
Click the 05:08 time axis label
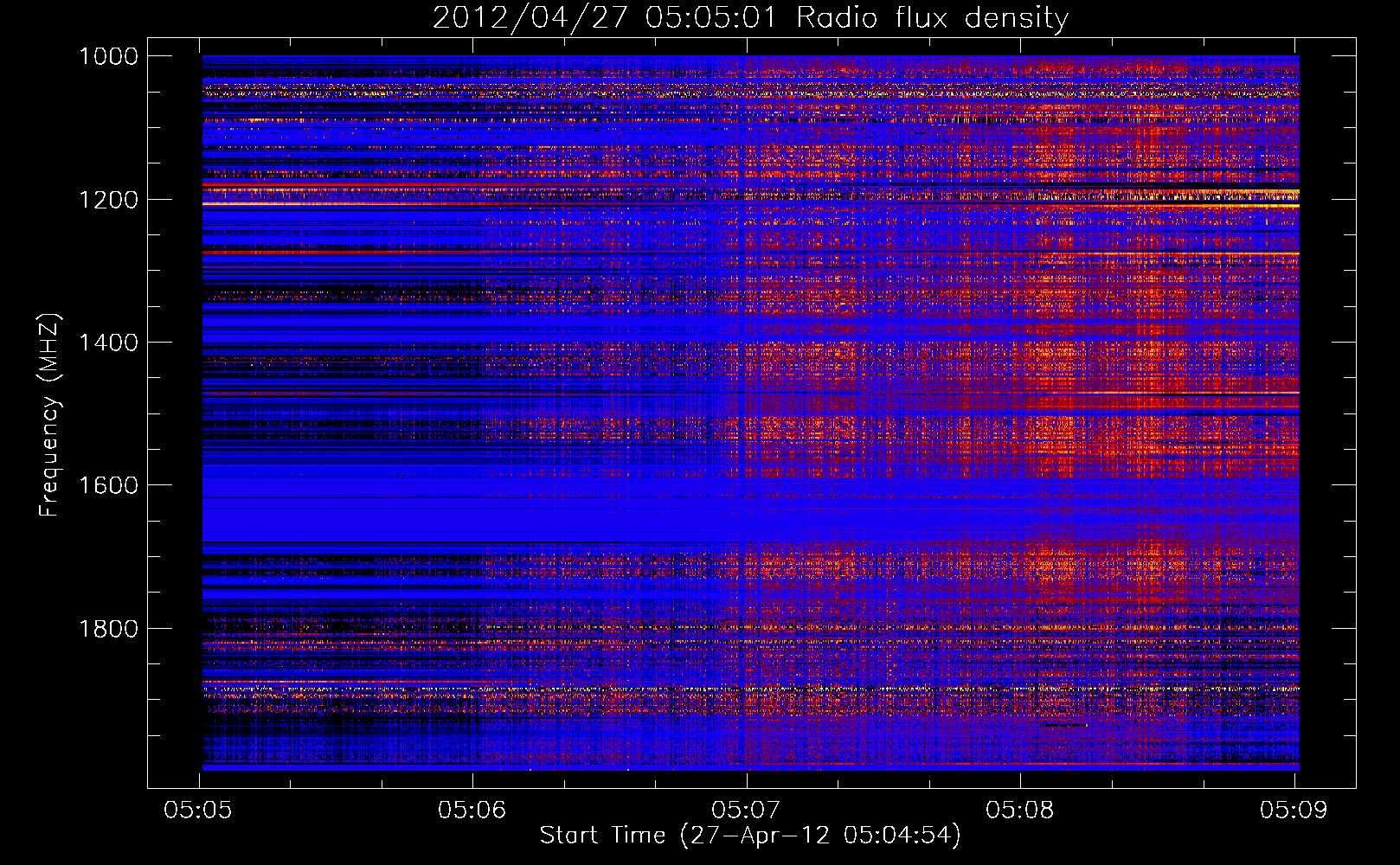[1019, 810]
